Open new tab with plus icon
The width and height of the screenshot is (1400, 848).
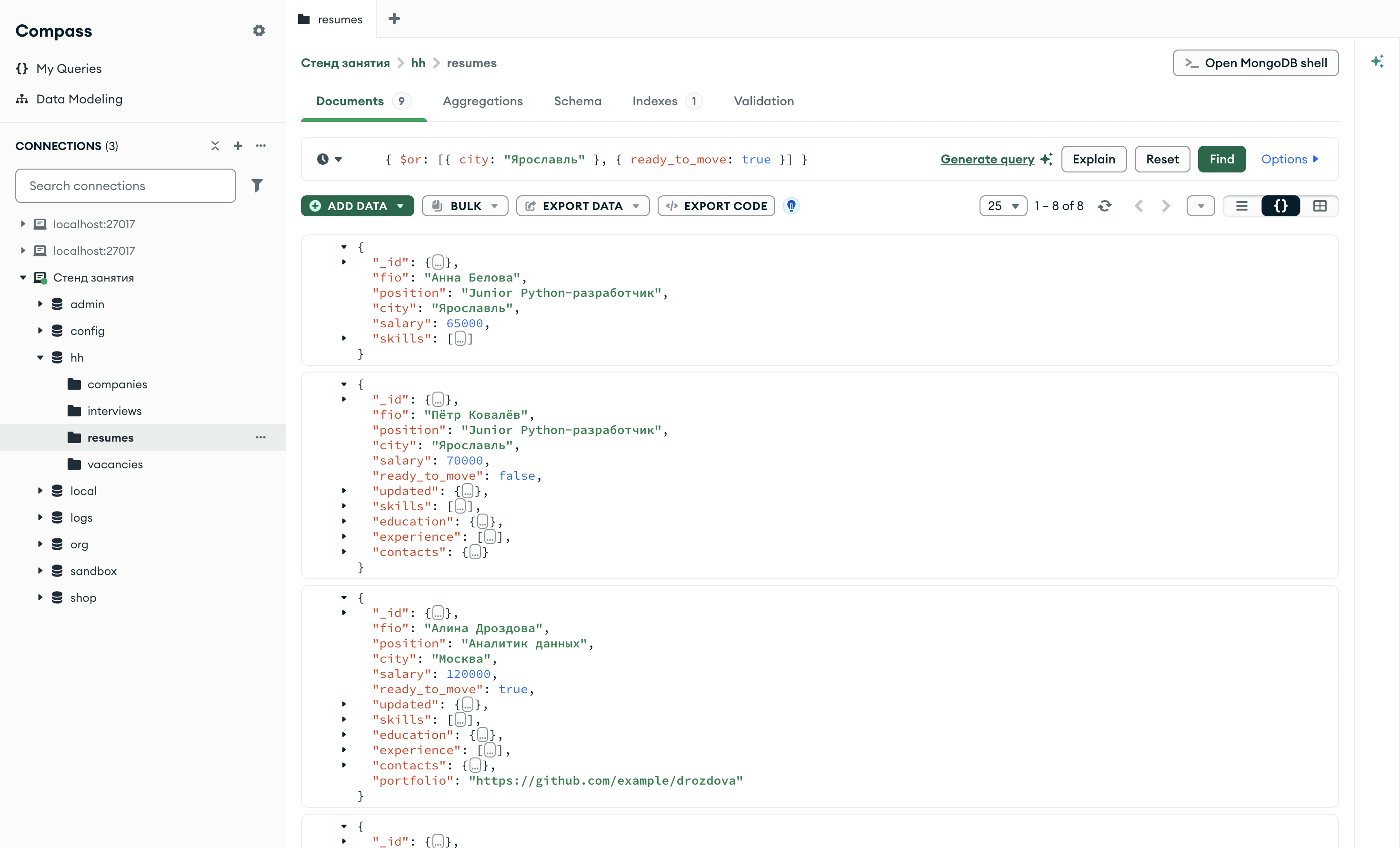pos(394,19)
